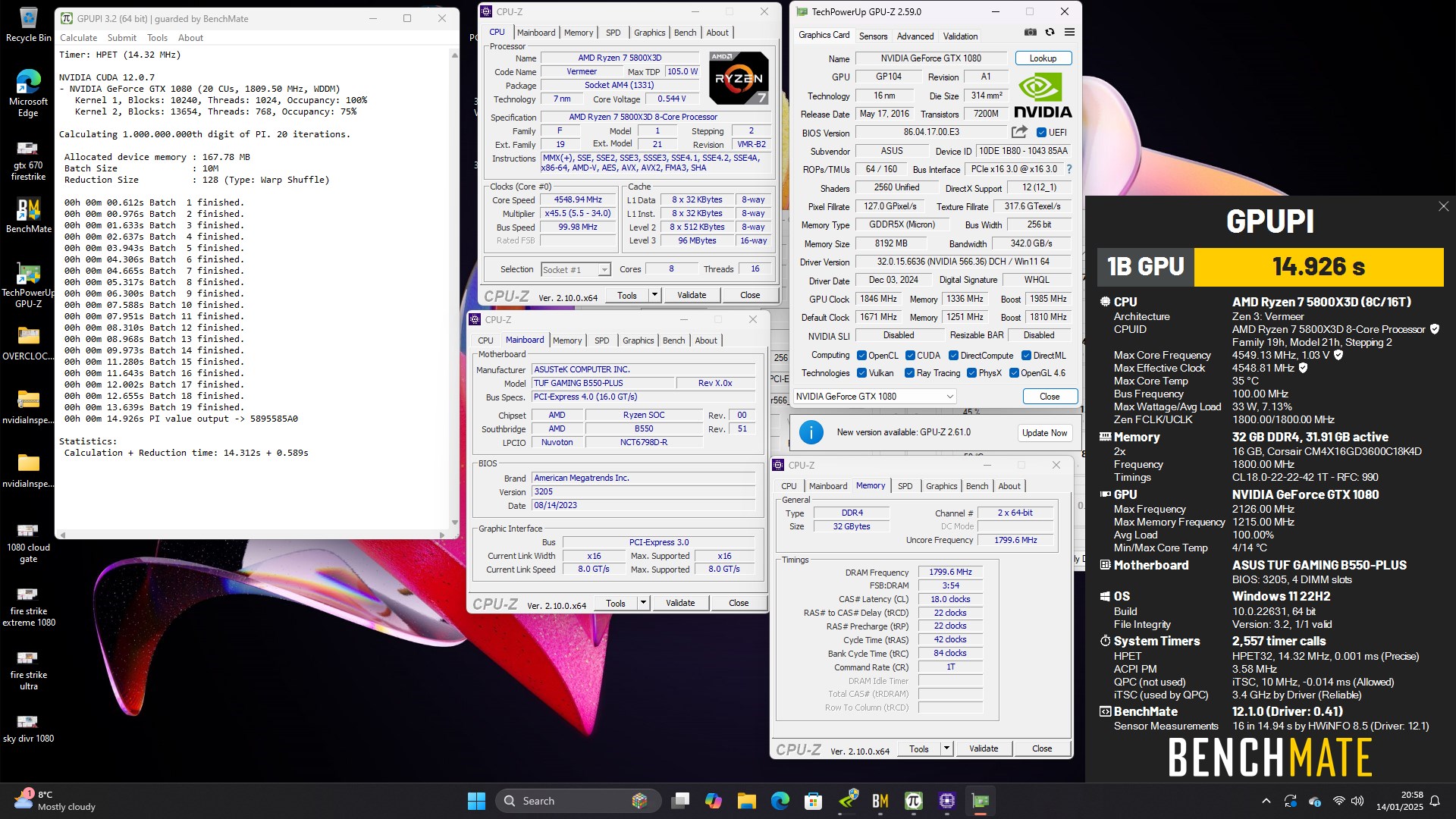
Task: Close the BenchMate GPUPI result overlay
Action: point(1443,206)
